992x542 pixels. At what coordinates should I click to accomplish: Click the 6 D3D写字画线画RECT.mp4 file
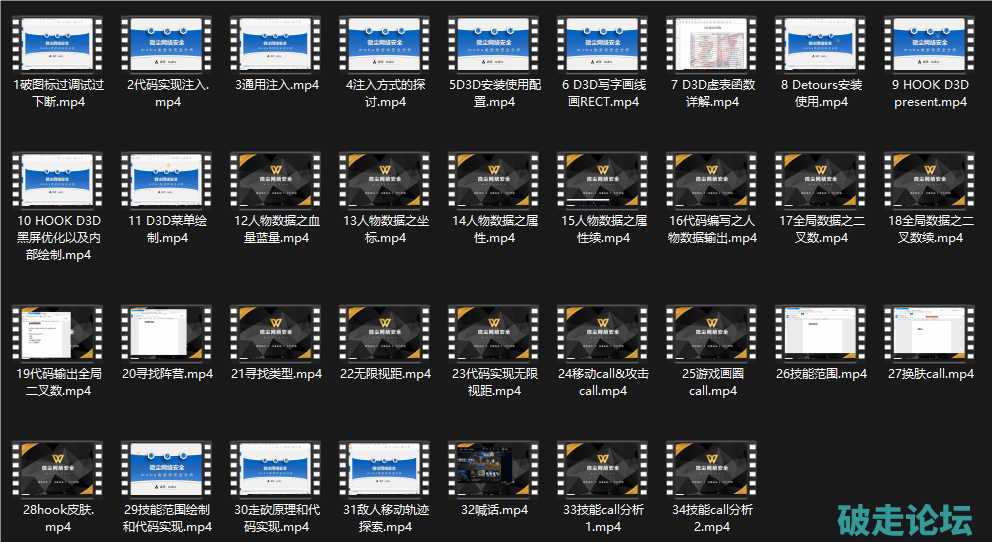[x=603, y=44]
